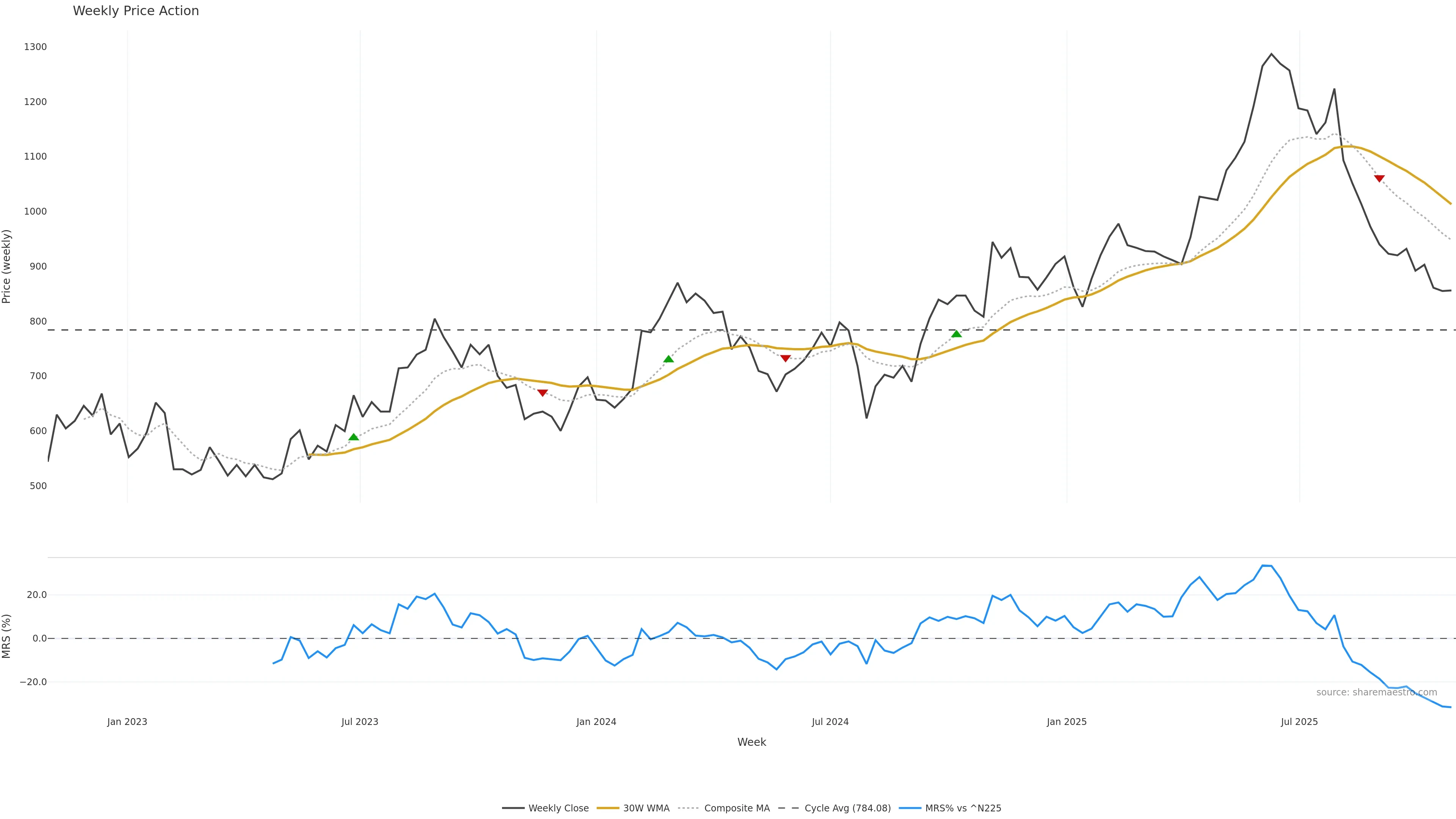Click the red down-triangle after Jul 2025
Viewport: 1456px width, 819px height.
[1379, 179]
